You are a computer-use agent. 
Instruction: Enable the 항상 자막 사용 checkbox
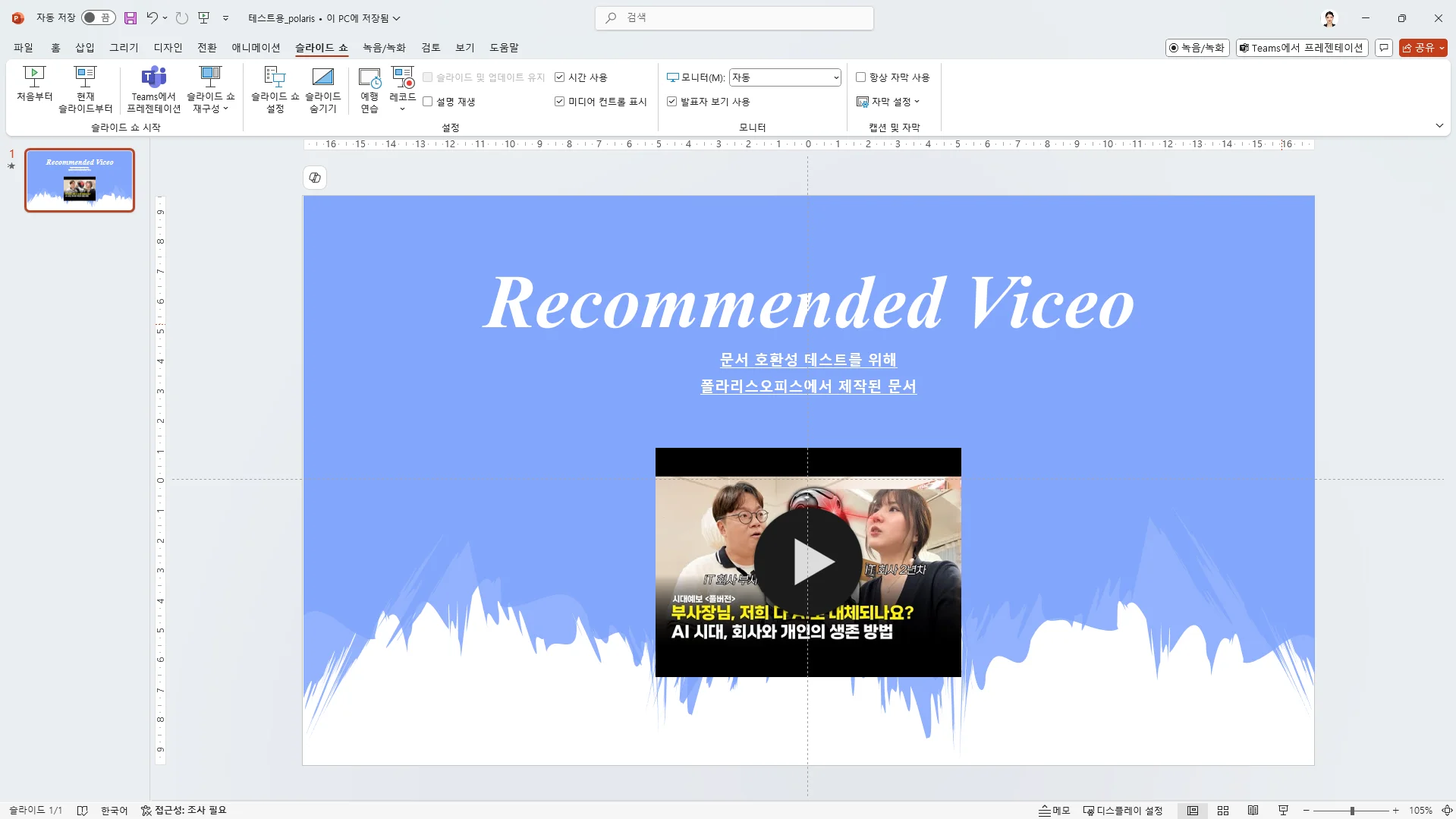point(861,77)
